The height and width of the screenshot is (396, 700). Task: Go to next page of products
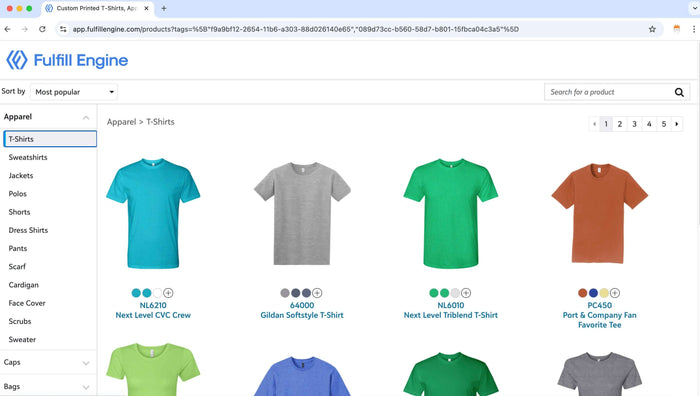(x=677, y=124)
